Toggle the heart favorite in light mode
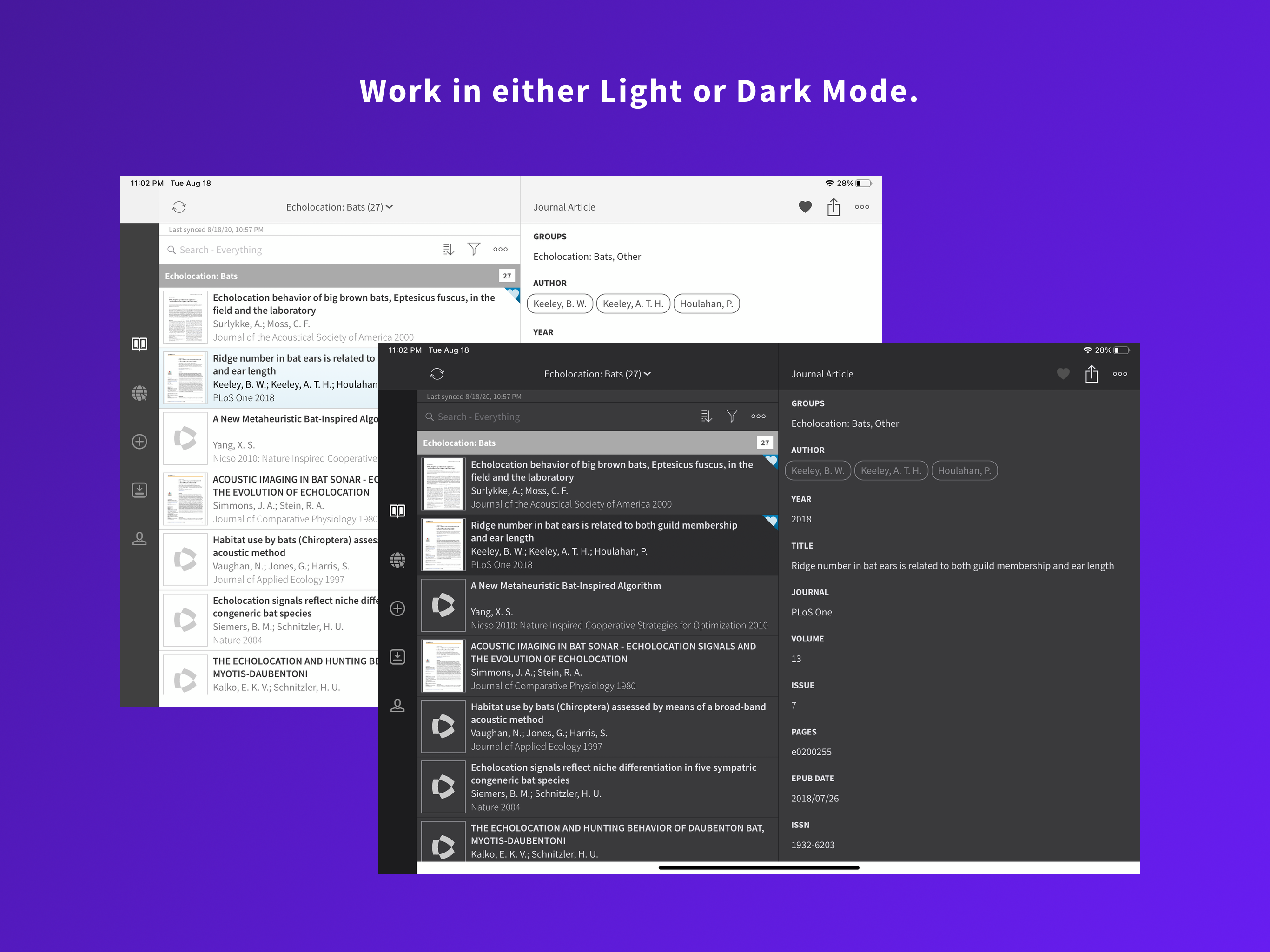1270x952 pixels. tap(805, 207)
